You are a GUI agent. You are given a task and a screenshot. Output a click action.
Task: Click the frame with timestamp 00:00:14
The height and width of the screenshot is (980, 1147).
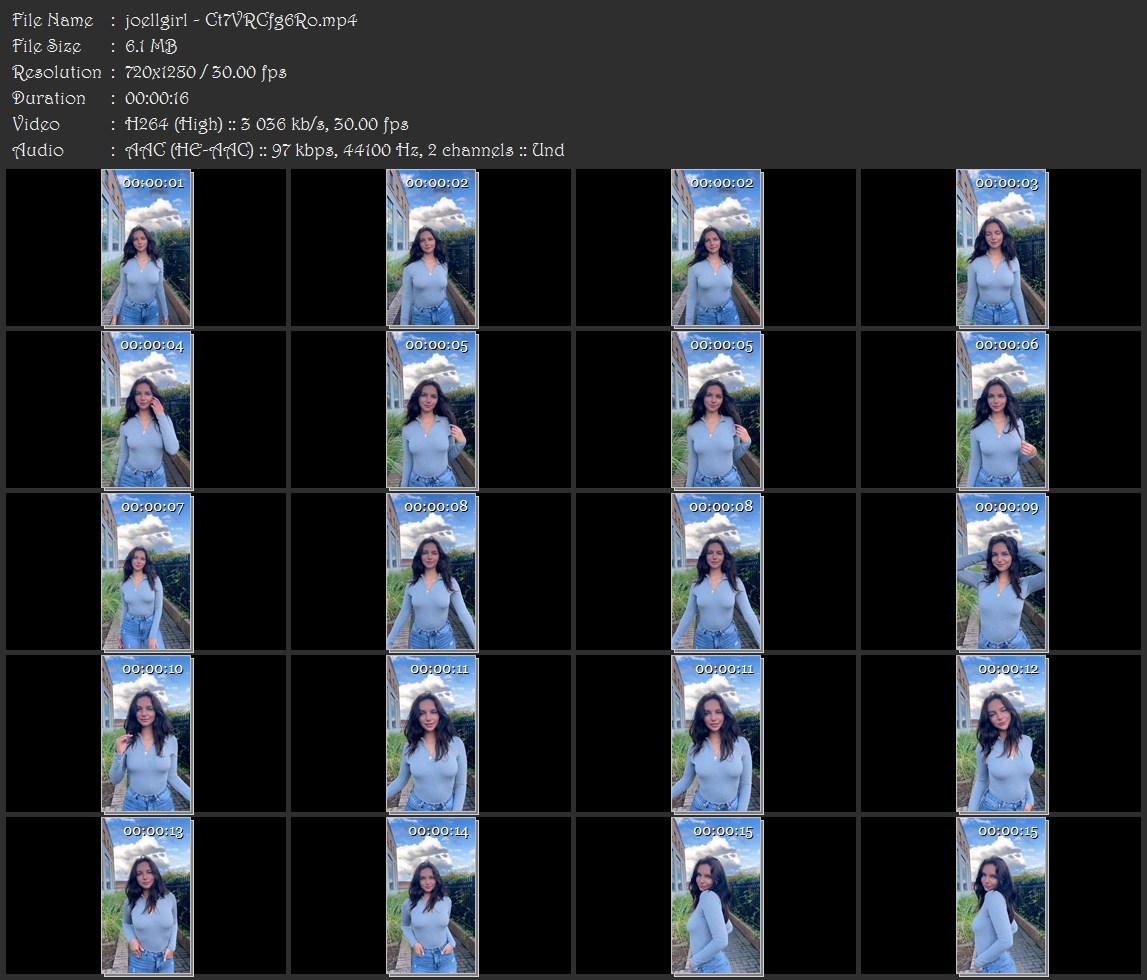coord(432,897)
